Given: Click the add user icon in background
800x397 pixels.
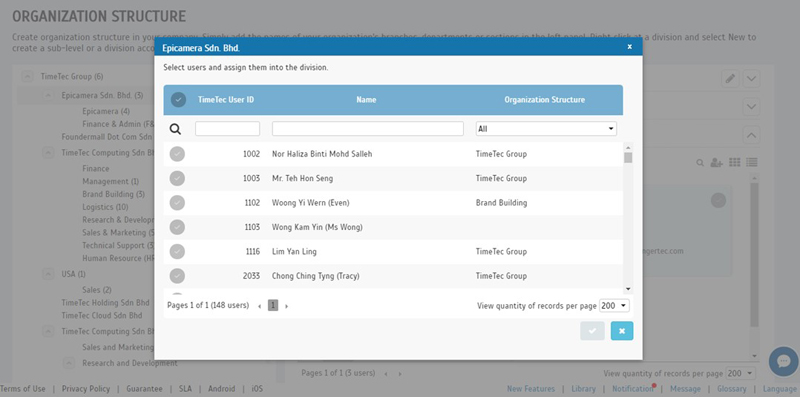Looking at the screenshot, I should (x=716, y=162).
